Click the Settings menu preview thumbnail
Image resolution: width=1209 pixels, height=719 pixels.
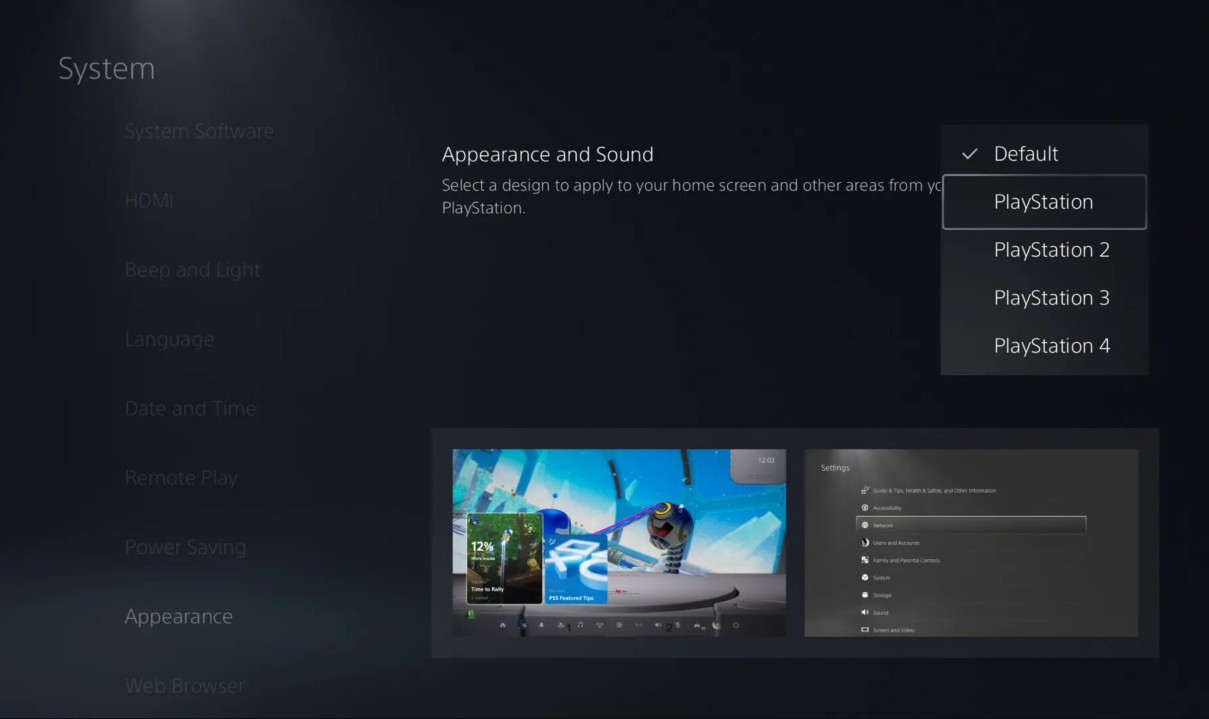coord(971,543)
